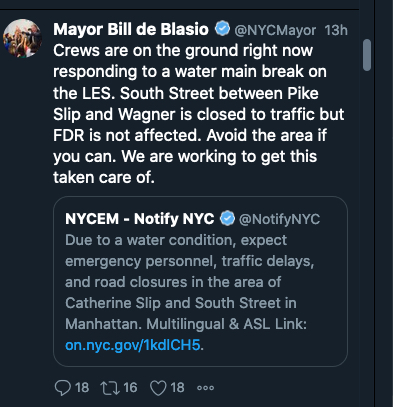Click the reply count of 18
This screenshot has width=393, height=407.
[x=82, y=388]
